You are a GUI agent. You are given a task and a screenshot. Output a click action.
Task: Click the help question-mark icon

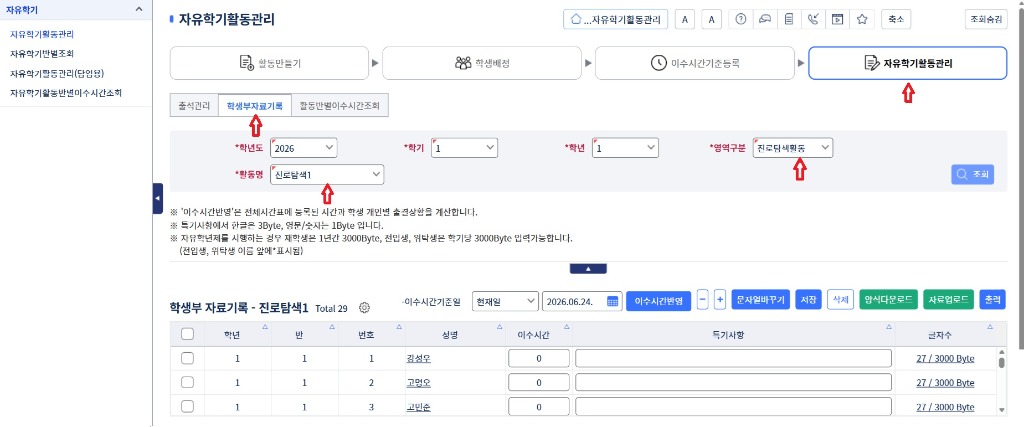point(740,20)
